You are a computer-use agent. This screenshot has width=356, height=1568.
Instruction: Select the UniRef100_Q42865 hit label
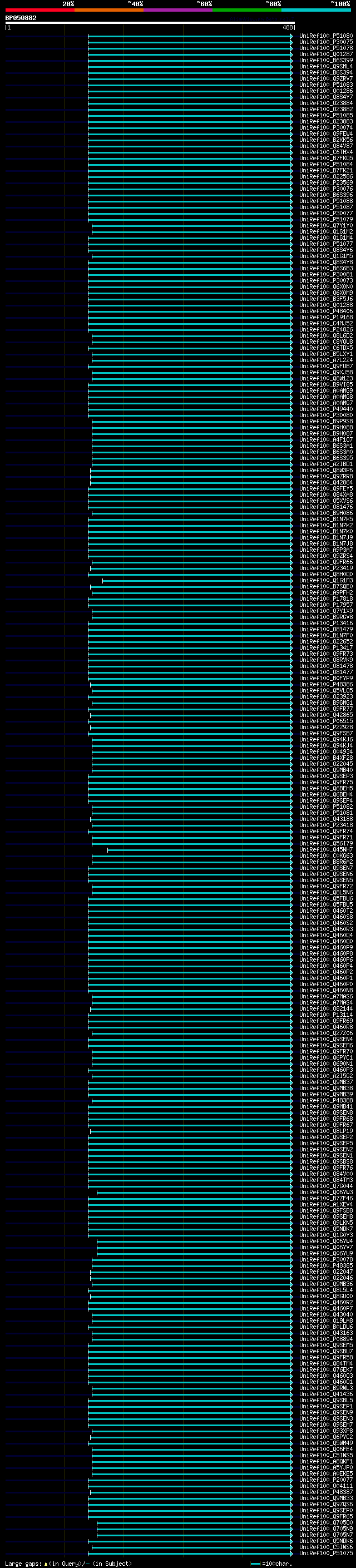[326, 715]
